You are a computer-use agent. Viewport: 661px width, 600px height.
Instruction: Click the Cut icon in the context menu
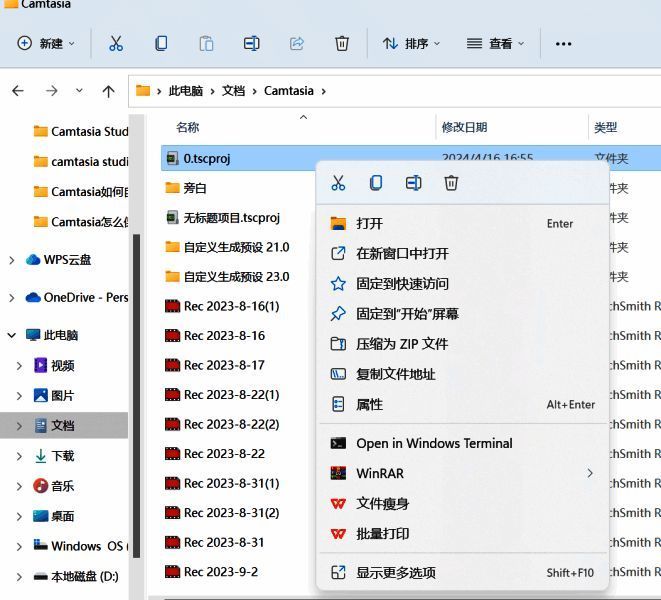[338, 183]
